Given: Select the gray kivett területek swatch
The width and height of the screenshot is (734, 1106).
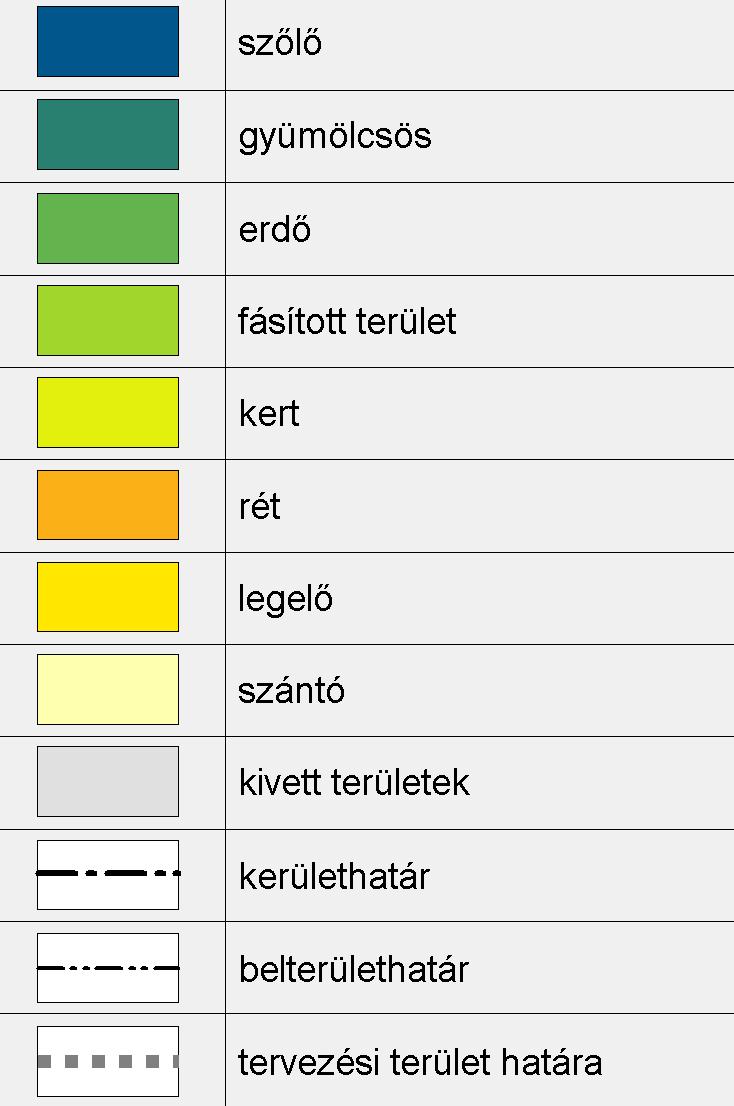Looking at the screenshot, I should coord(108,782).
